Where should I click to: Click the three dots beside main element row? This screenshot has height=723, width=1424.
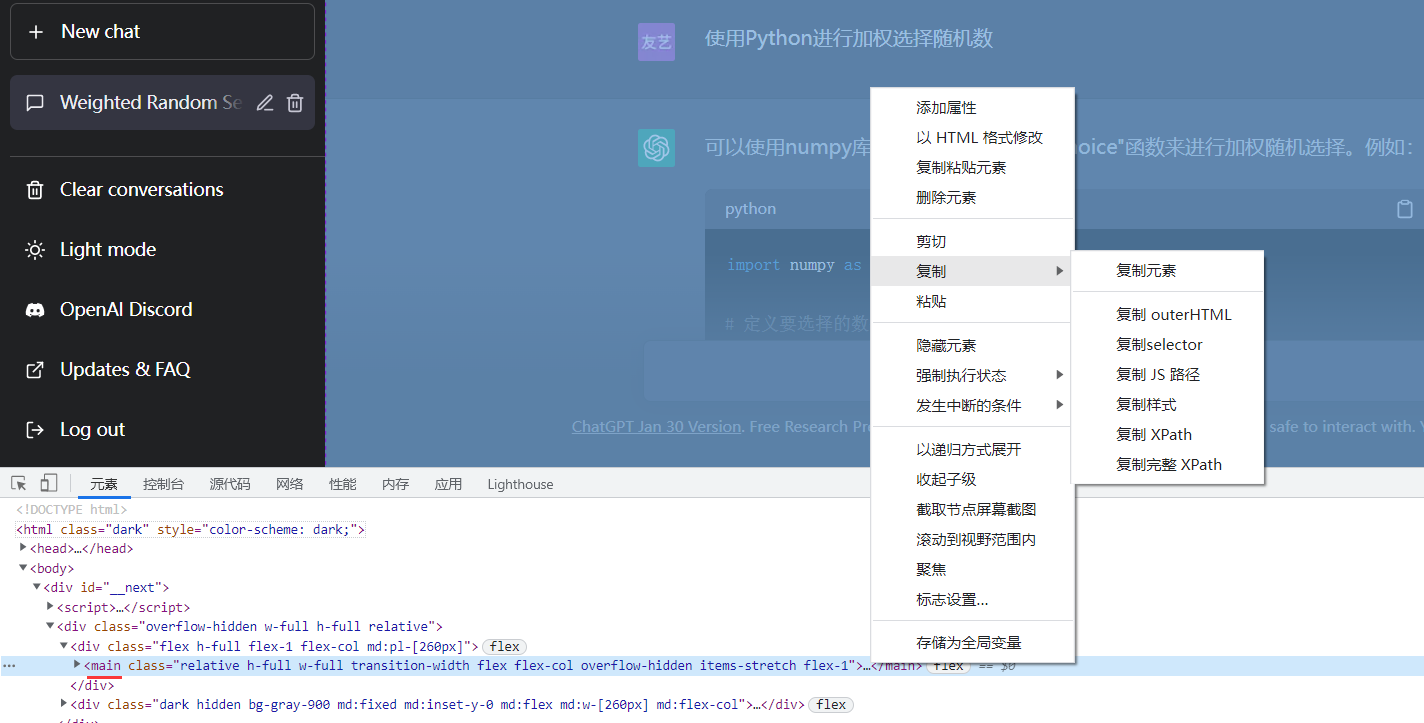(9, 666)
